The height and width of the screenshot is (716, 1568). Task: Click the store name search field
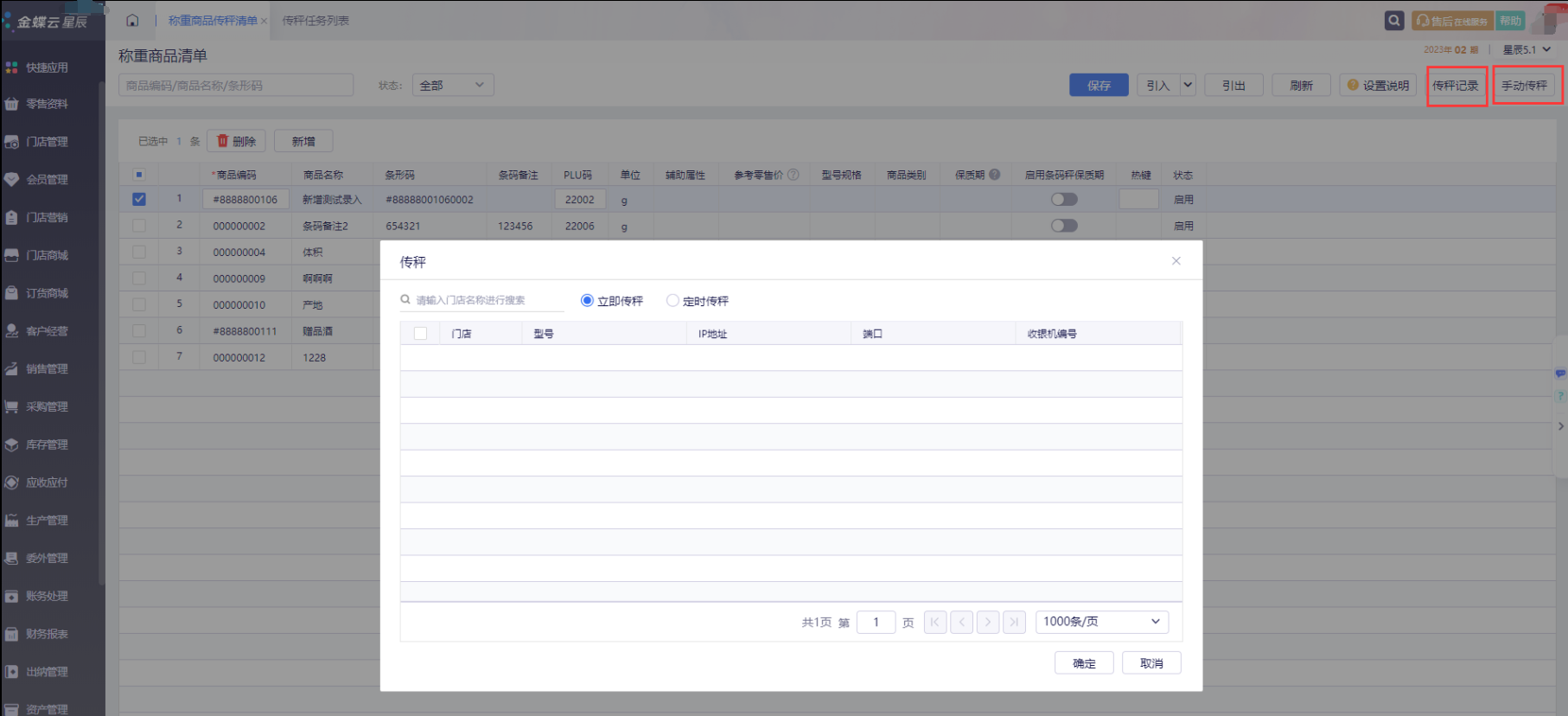[x=482, y=300]
